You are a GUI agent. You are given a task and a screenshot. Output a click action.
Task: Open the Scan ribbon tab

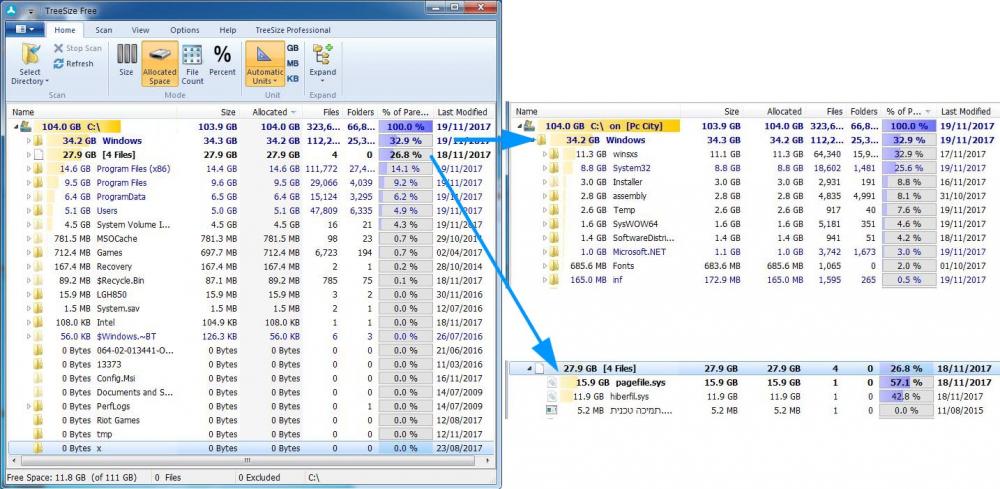(103, 31)
